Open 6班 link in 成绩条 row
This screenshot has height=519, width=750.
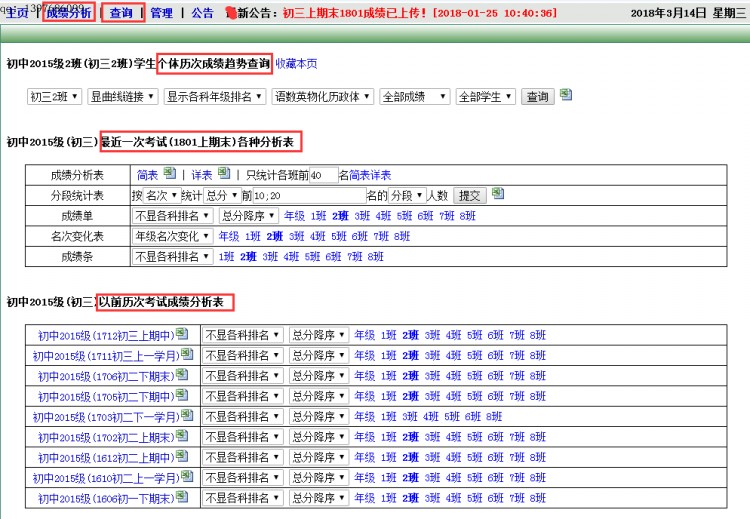[333, 257]
